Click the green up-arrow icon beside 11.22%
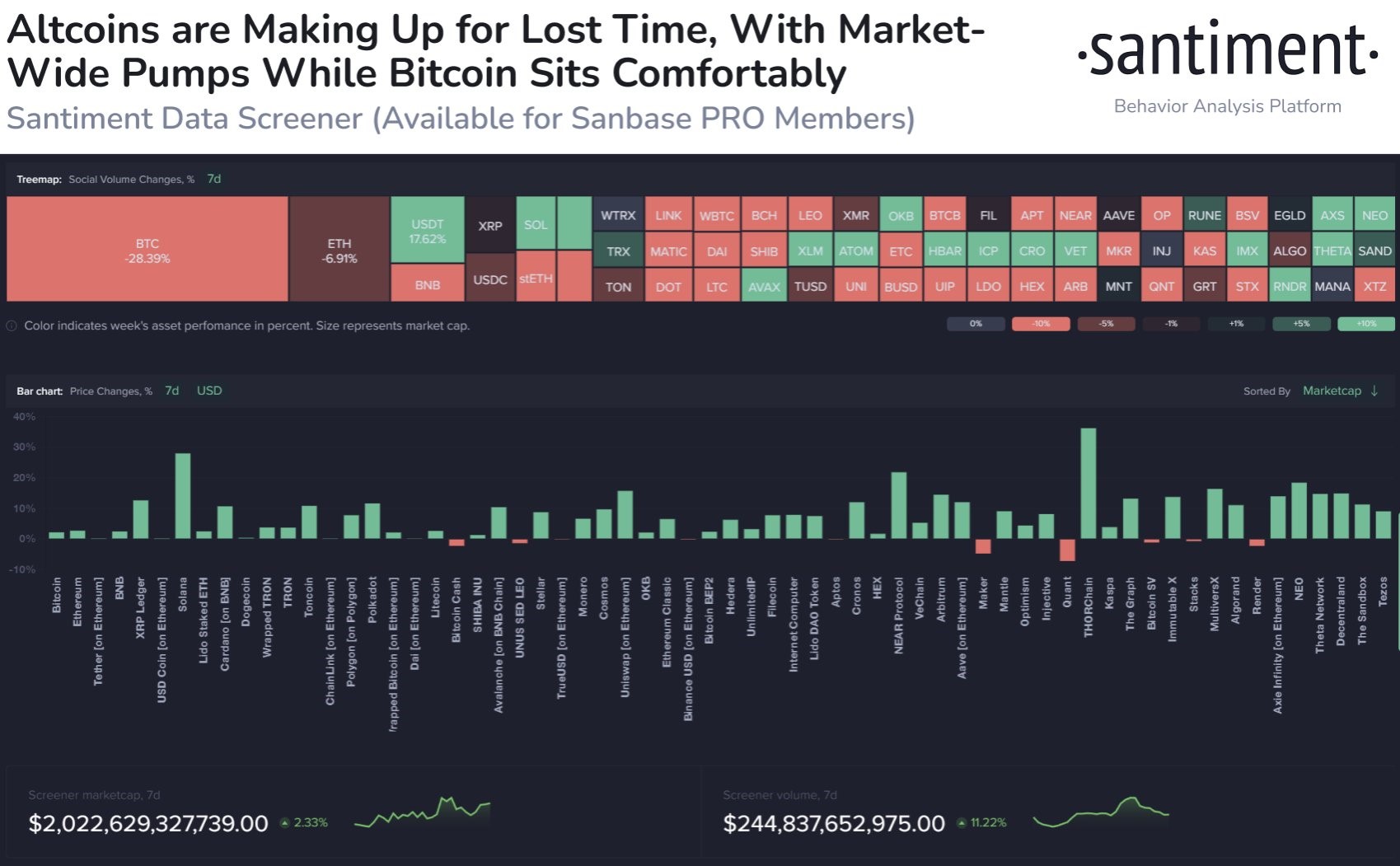The image size is (1400, 866). click(x=962, y=822)
